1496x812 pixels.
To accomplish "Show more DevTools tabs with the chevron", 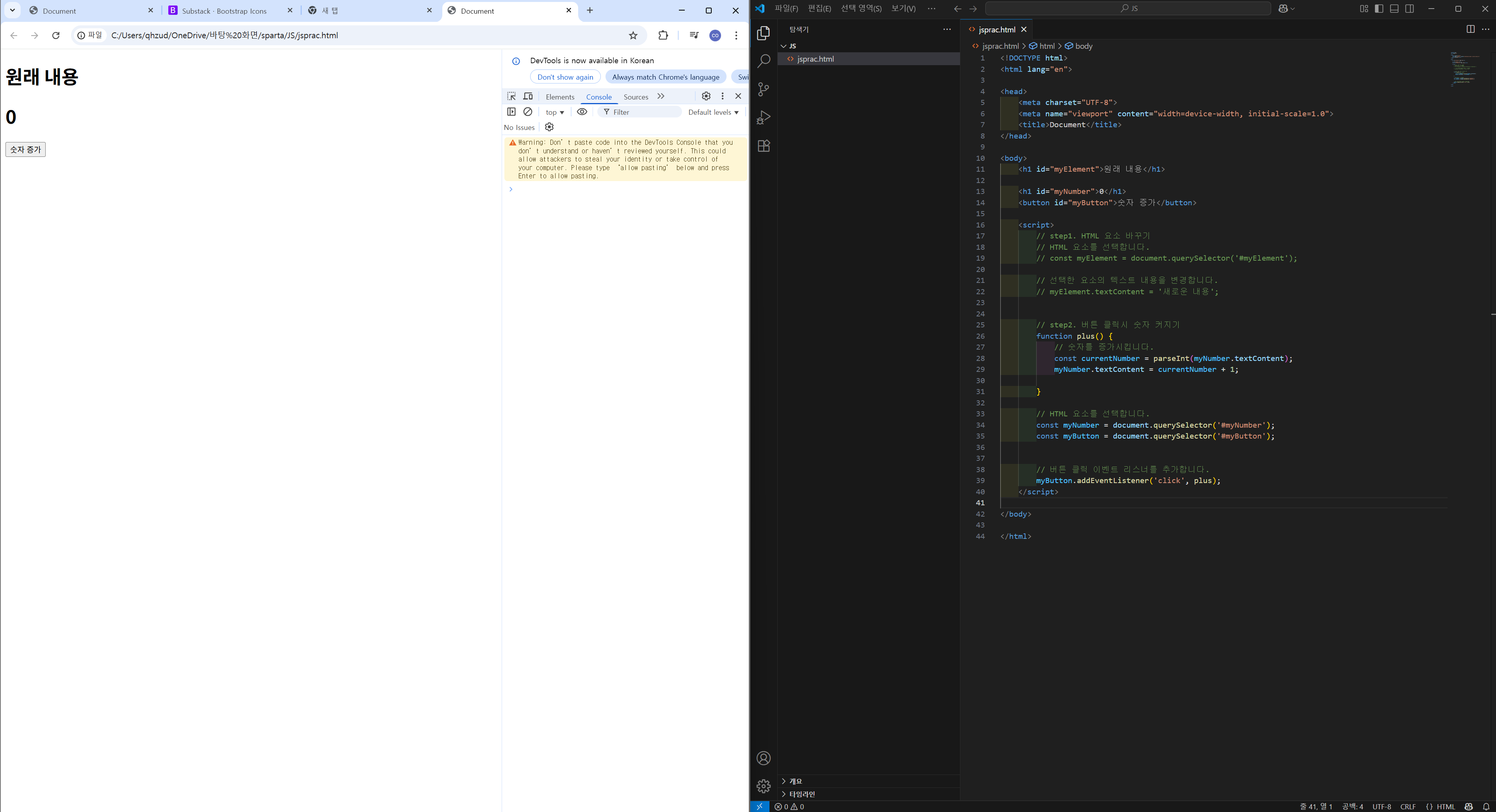I will tap(661, 96).
